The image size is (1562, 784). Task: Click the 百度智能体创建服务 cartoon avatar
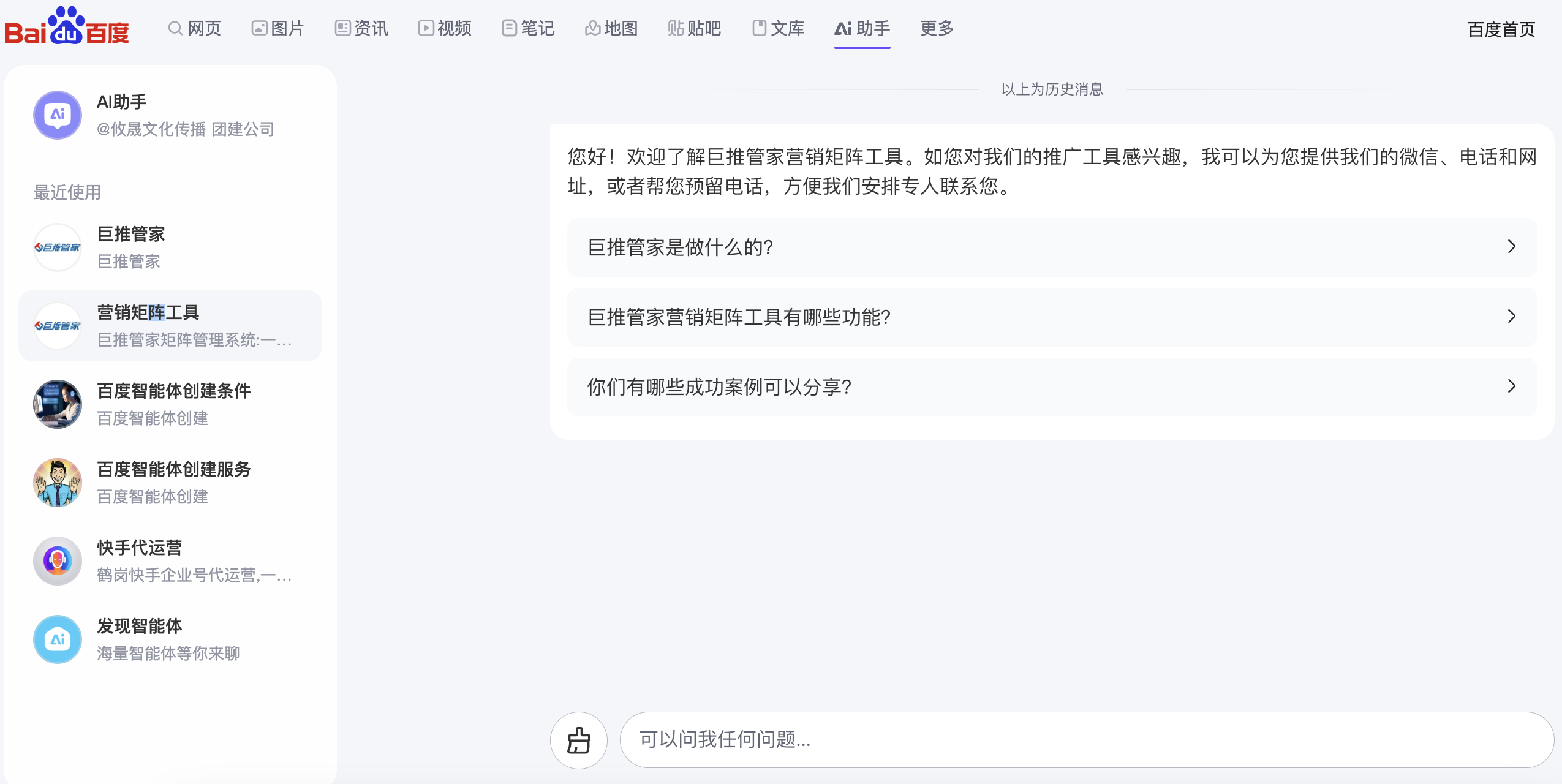58,483
